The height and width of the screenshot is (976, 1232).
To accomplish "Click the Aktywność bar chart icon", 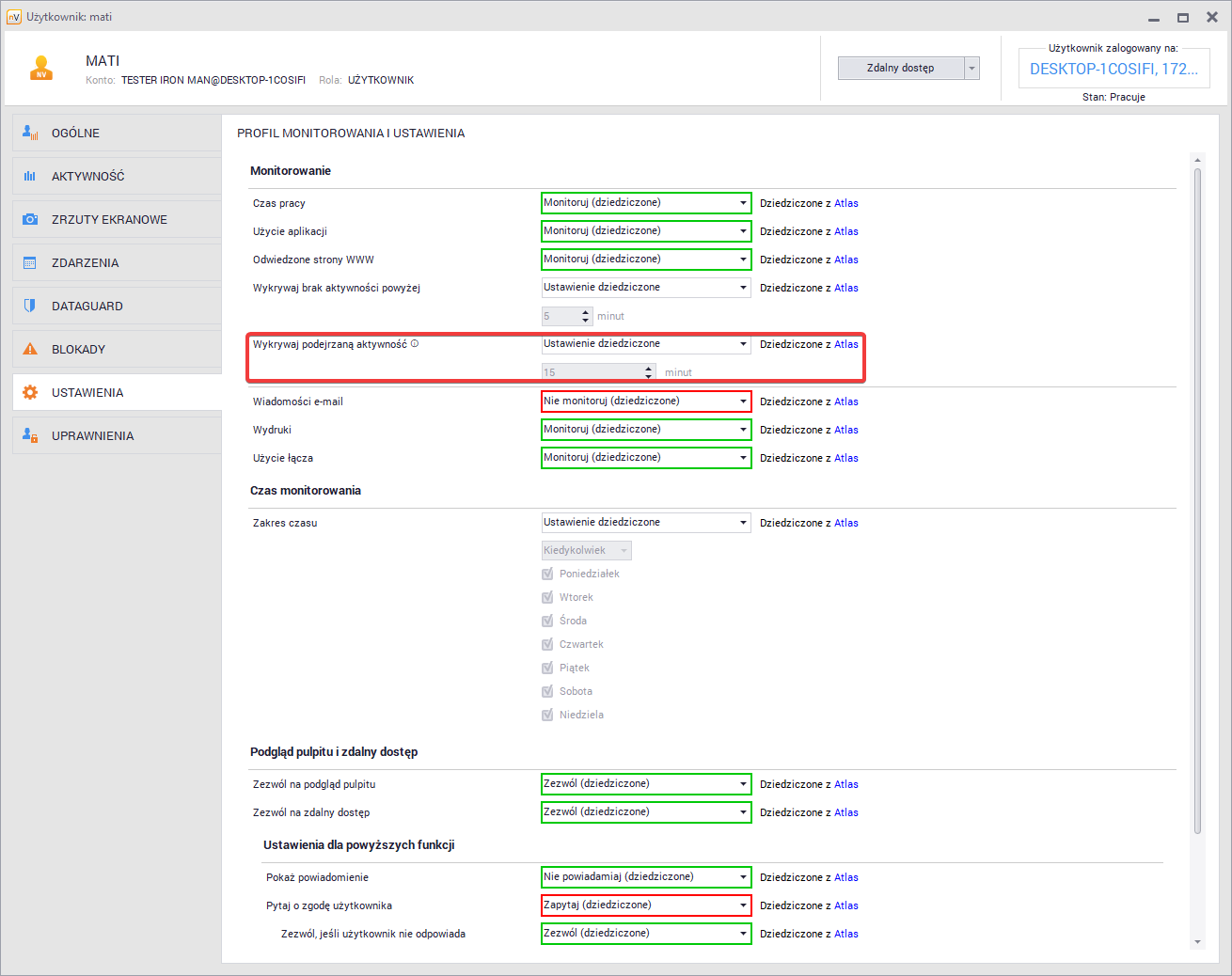I will coord(30,176).
